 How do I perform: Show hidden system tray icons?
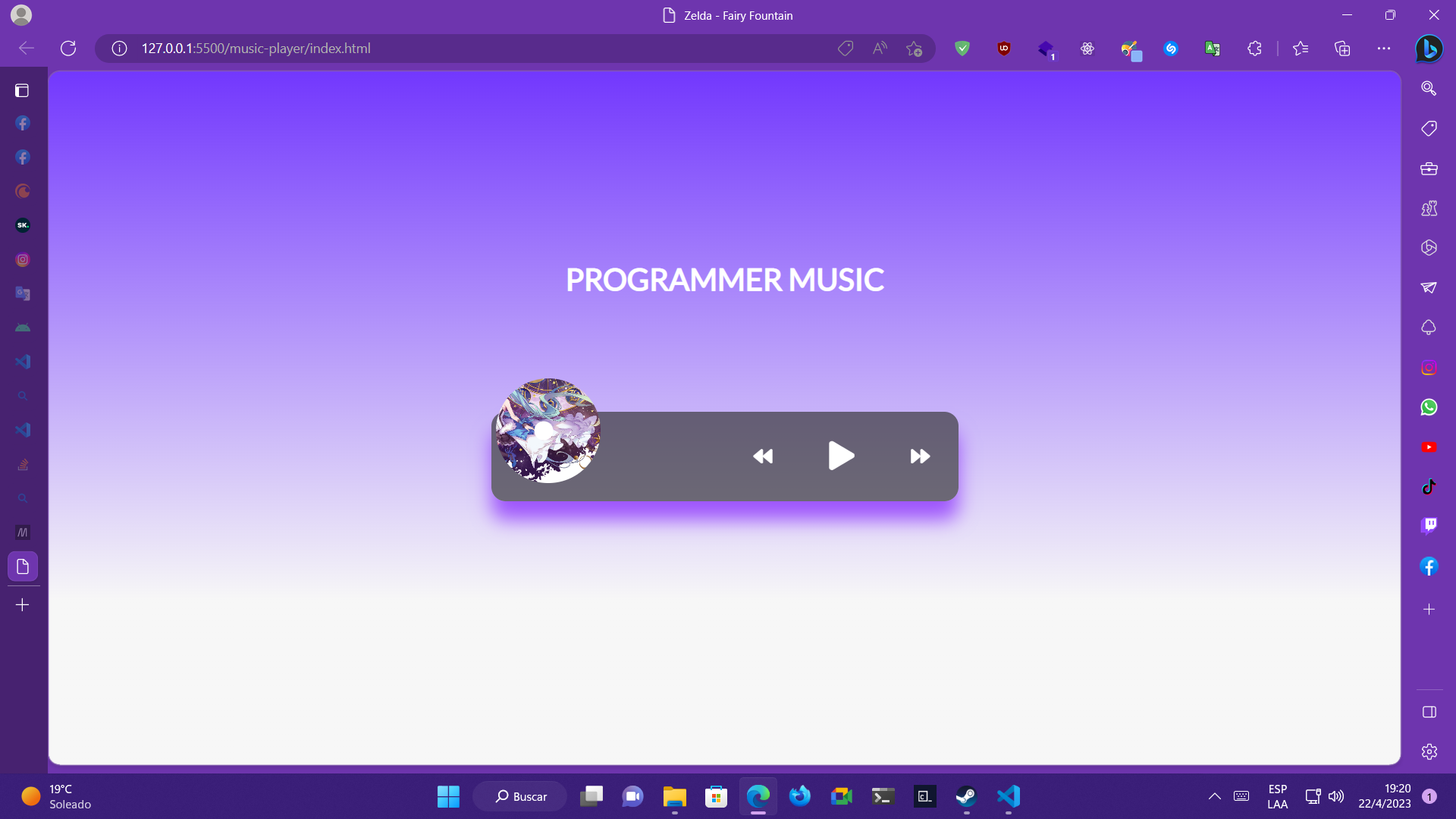tap(1214, 796)
